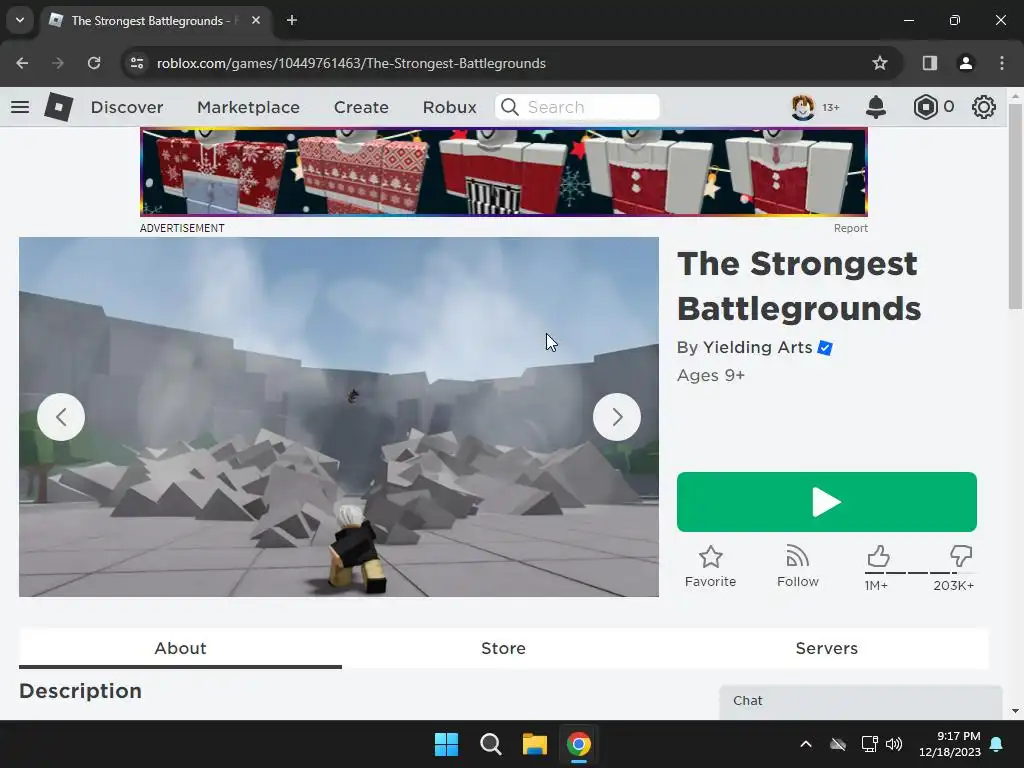
Task: Go to Roblox home via logo
Action: coord(58,107)
